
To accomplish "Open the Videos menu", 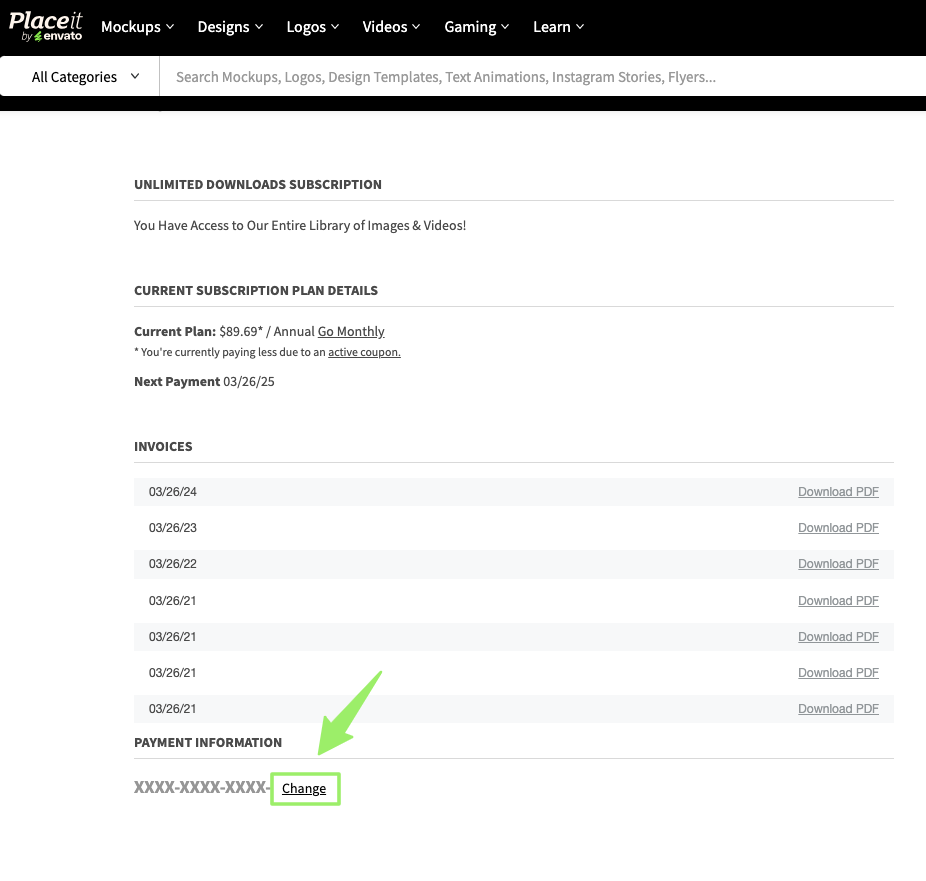I will click(x=392, y=27).
